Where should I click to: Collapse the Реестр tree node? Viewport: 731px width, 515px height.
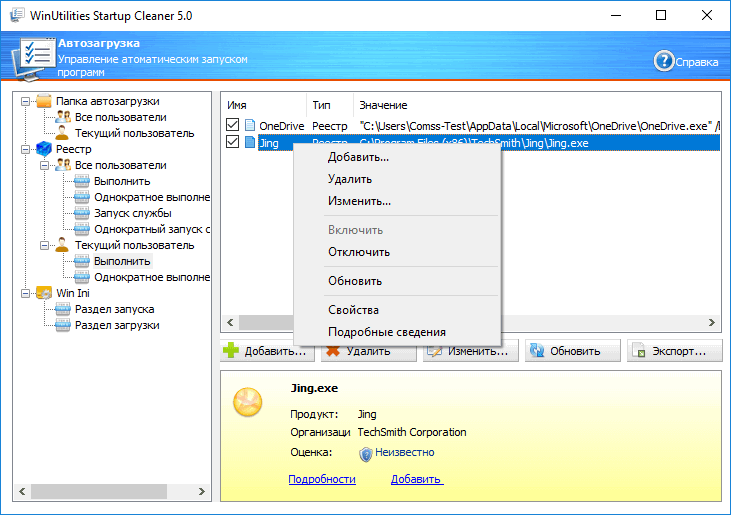(x=26, y=150)
